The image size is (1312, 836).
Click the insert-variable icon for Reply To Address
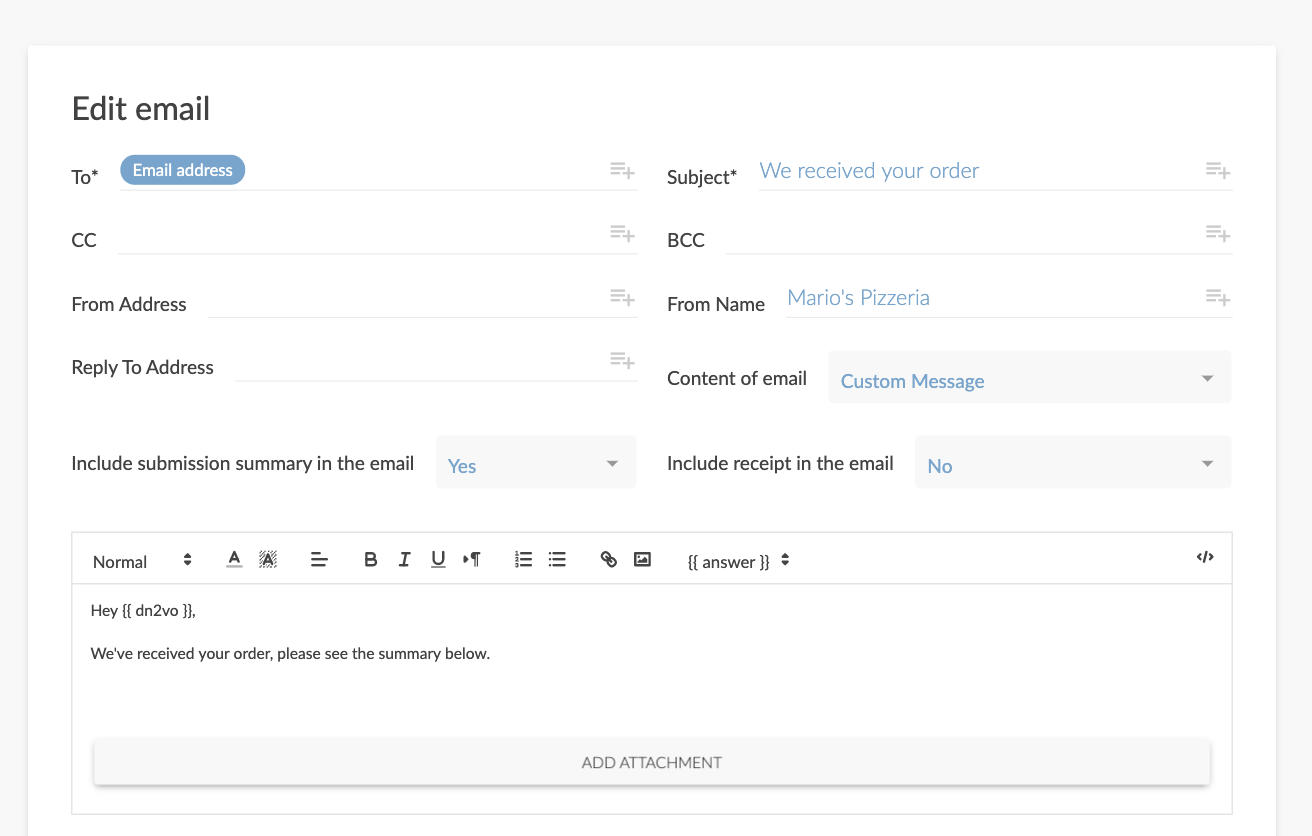click(x=622, y=360)
